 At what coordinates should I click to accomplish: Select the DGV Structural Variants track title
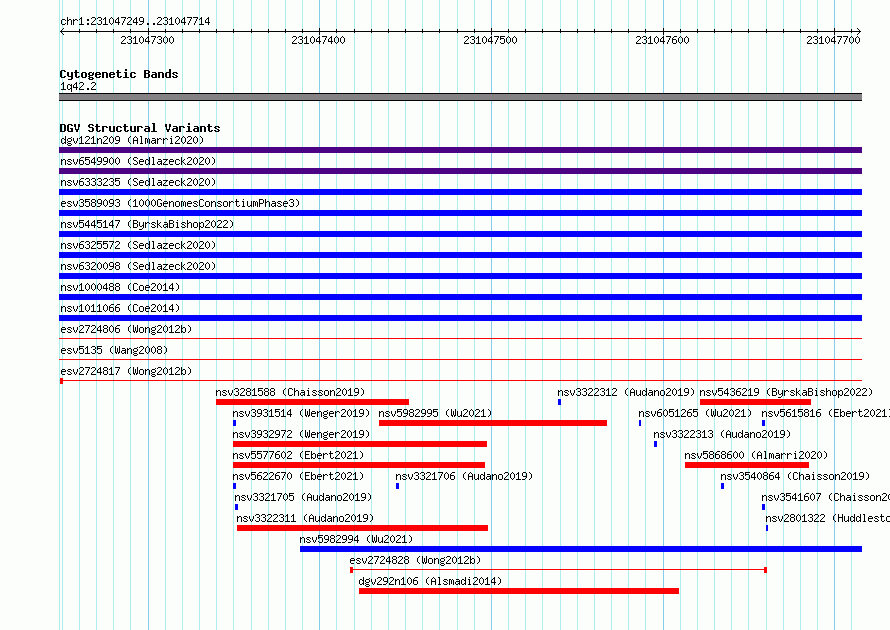point(140,128)
